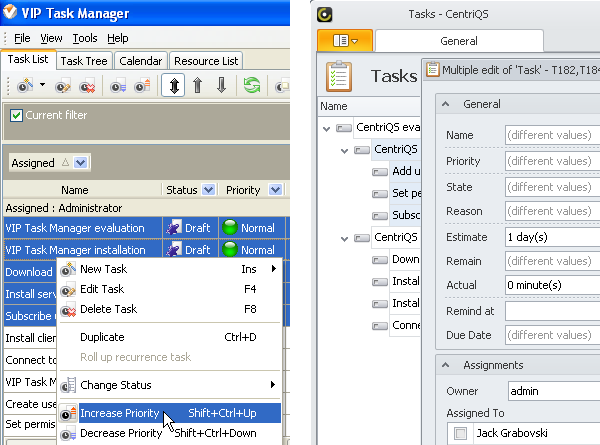Select Duplicate in the context menu
This screenshot has width=600, height=445.
102,337
